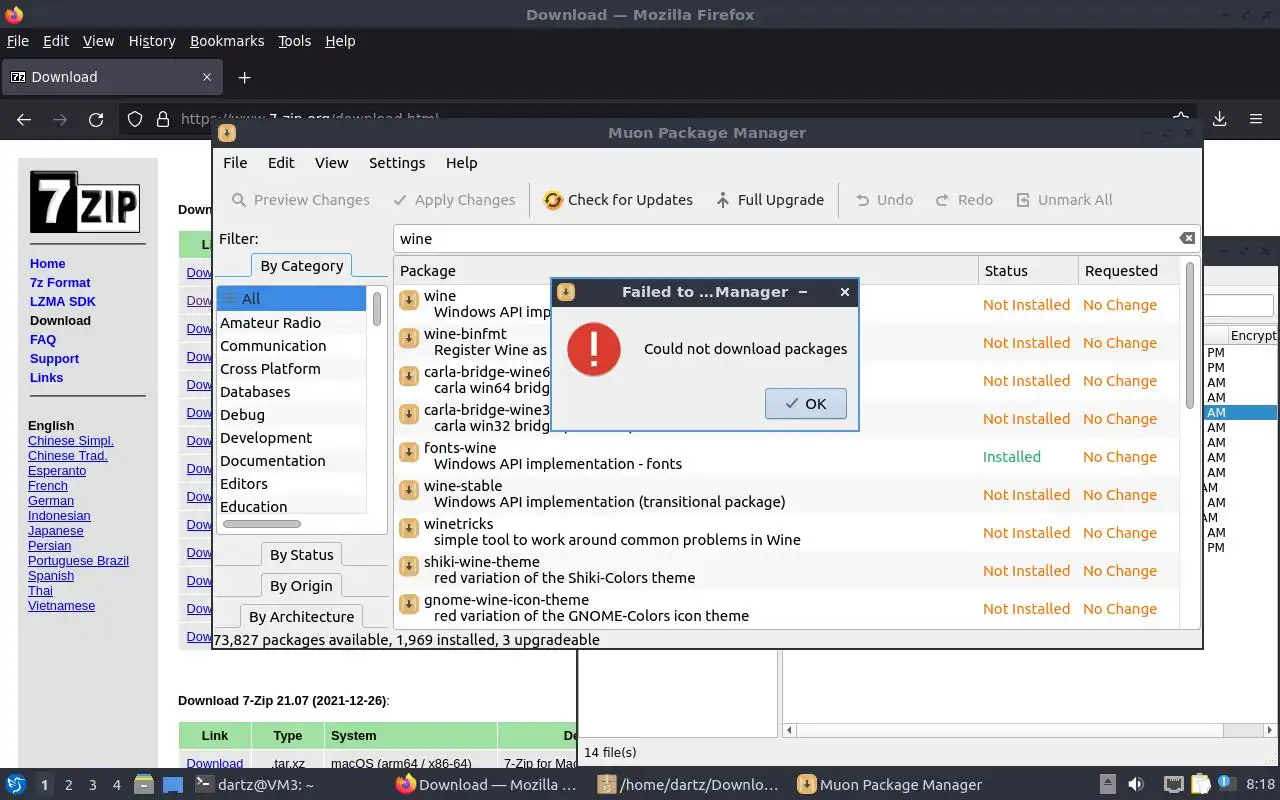Click the red error exclamation icon

594,349
